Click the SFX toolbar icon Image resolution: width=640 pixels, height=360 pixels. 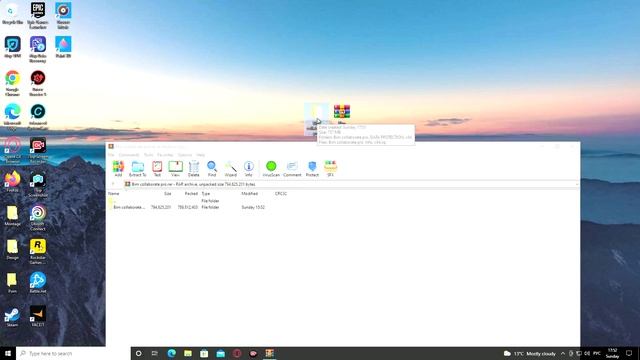click(331, 169)
